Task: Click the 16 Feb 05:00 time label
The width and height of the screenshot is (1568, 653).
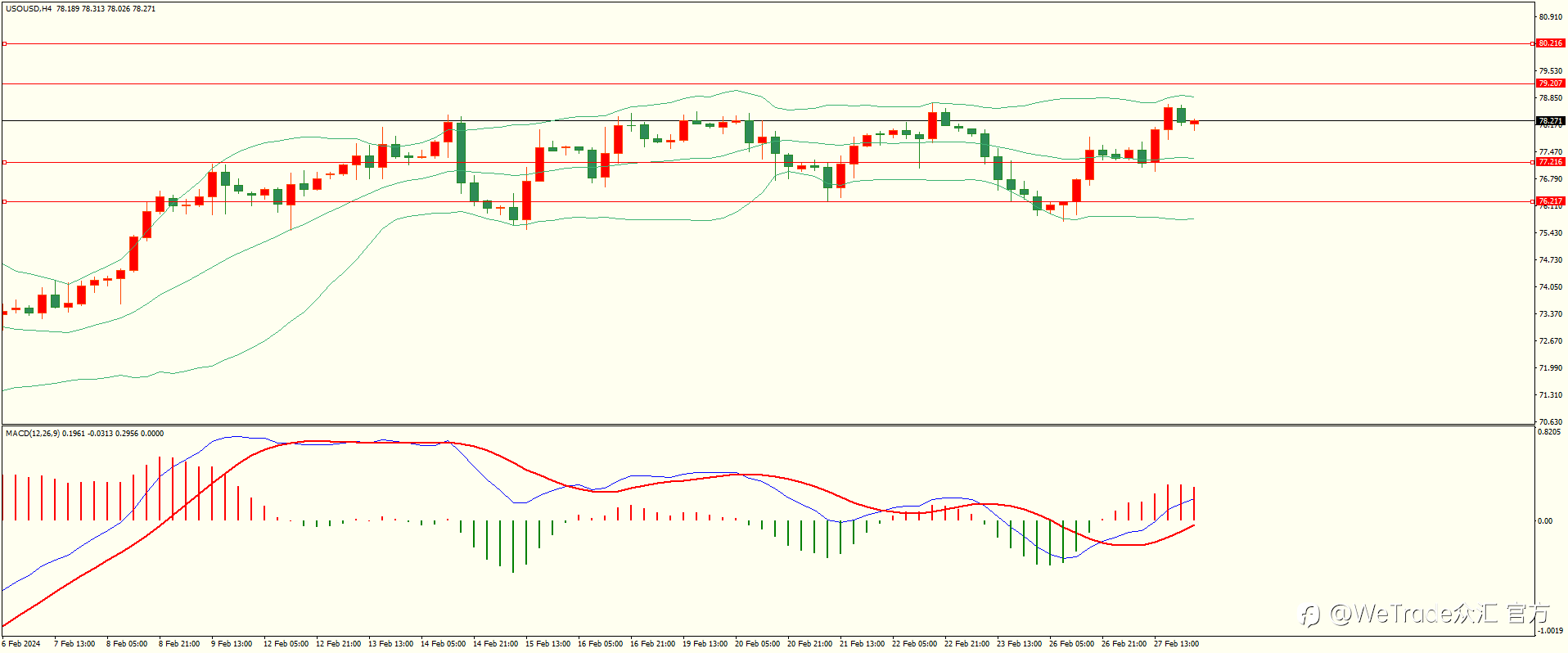Action: coord(600,644)
